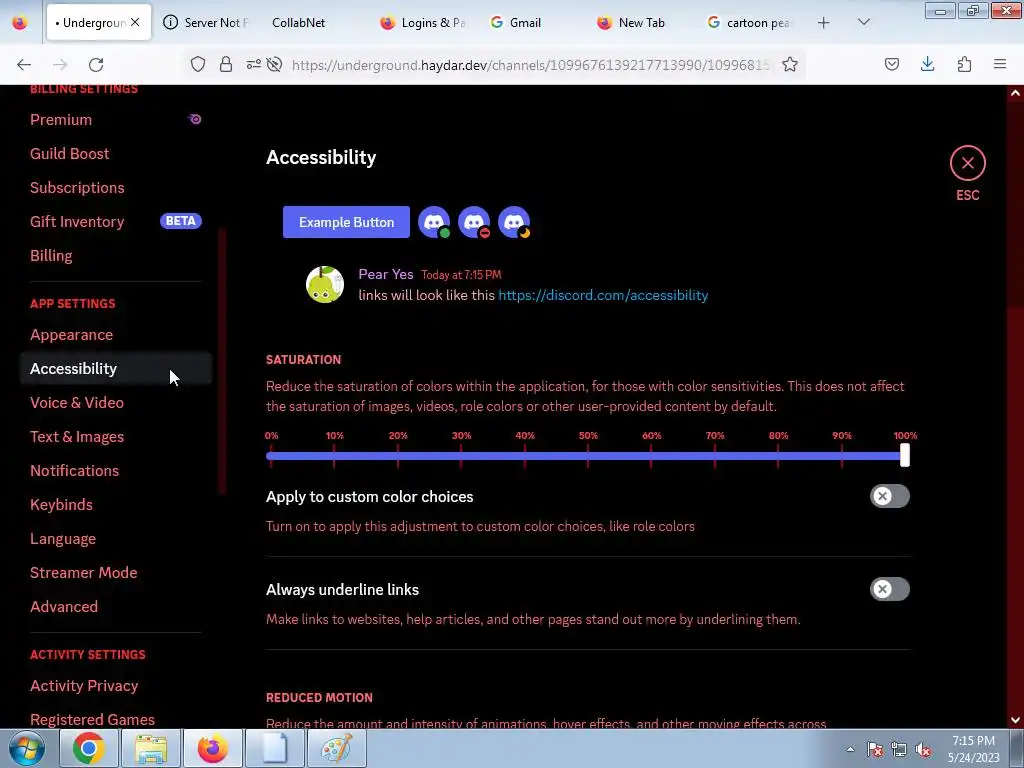Go back with the browser back arrow
1024x768 pixels.
pos(24,64)
